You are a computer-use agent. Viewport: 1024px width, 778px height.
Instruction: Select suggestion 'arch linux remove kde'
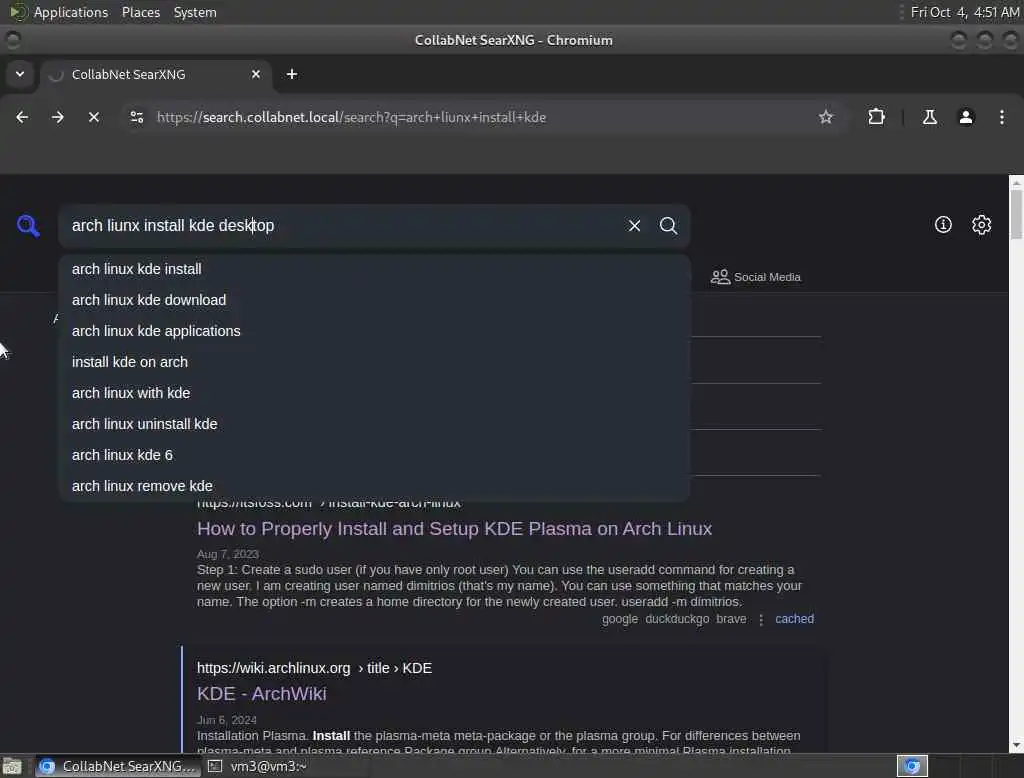pyautogui.click(x=374, y=486)
